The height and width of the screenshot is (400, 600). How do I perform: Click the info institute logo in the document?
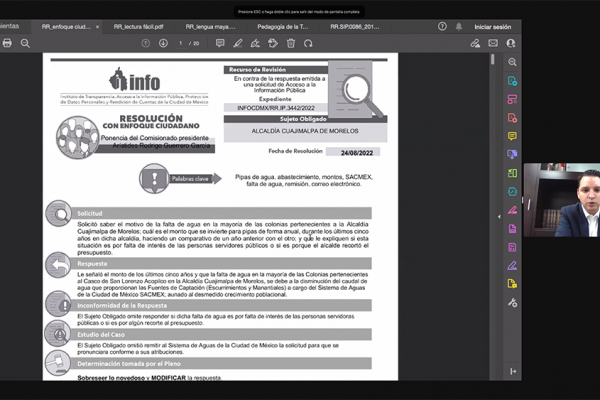coord(134,80)
